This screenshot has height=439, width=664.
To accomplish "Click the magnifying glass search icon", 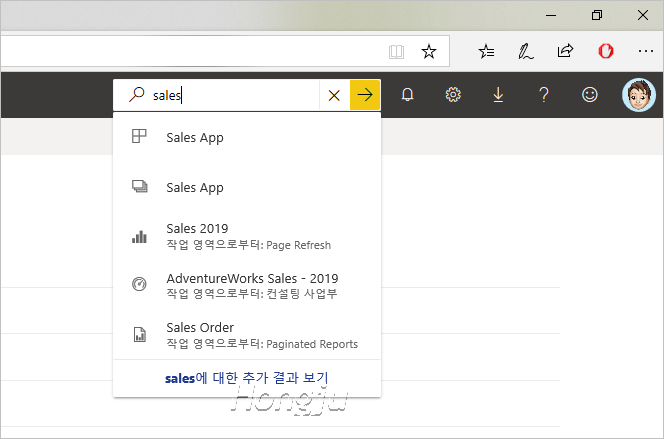I will (x=136, y=94).
